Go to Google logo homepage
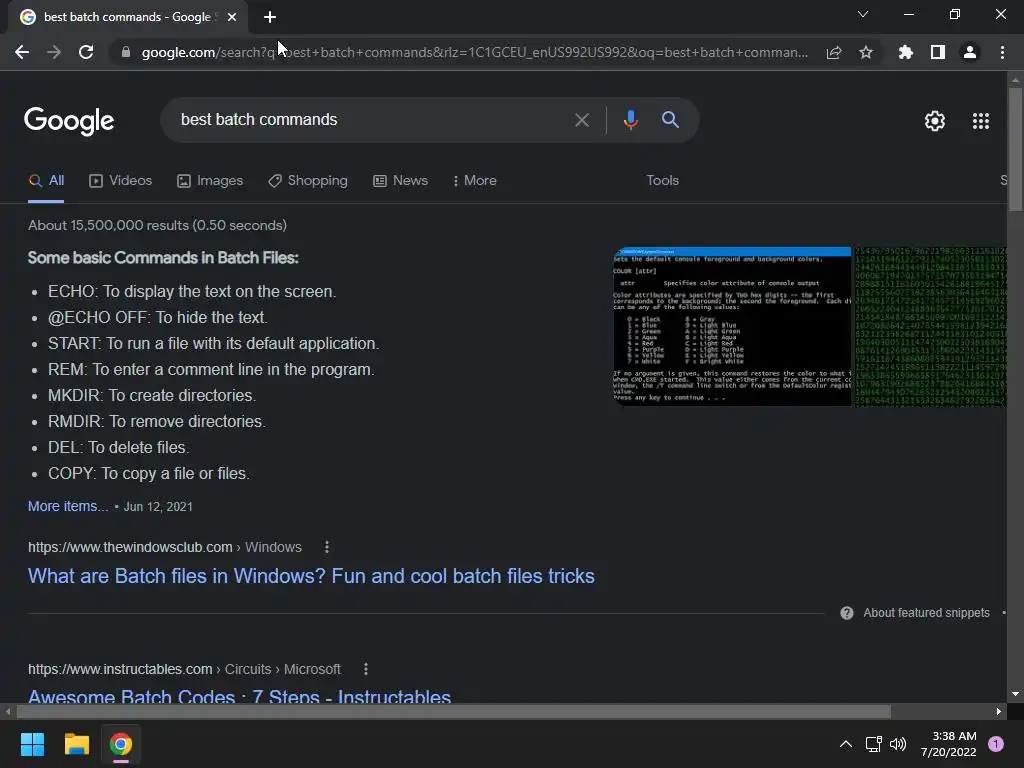This screenshot has height=768, width=1024. pos(69,121)
